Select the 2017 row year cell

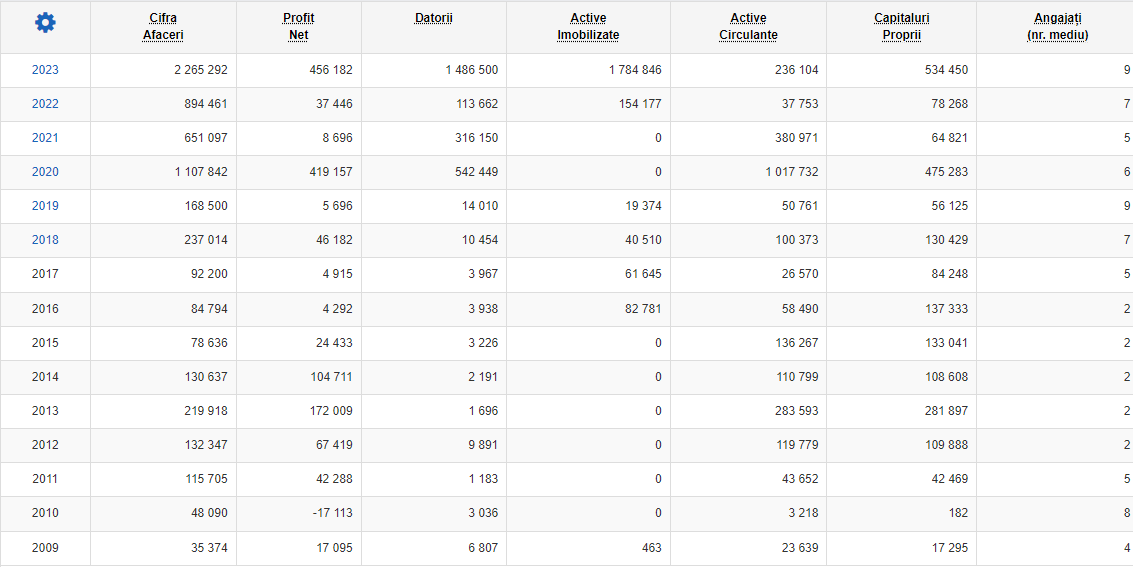point(45,274)
